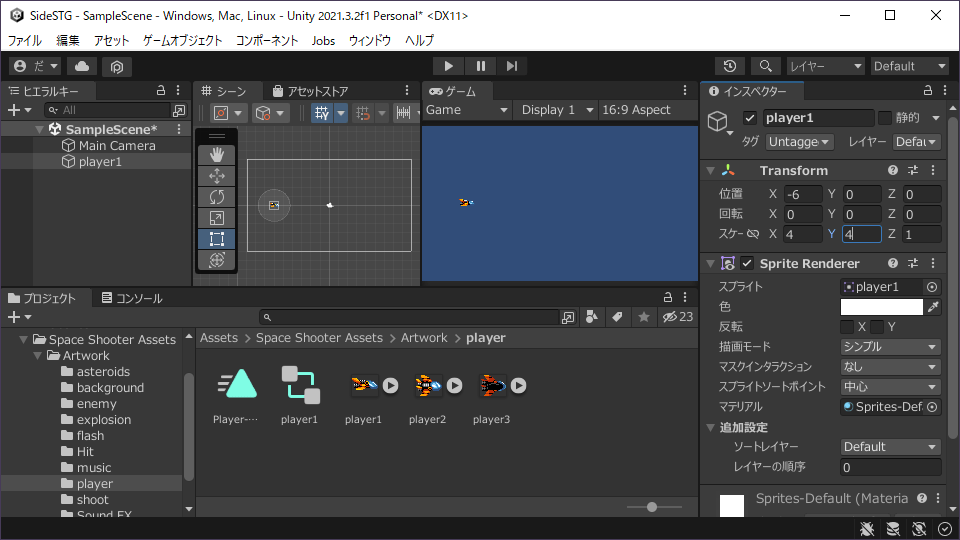Select the player2 sprite asset
The width and height of the screenshot is (960, 540).
click(x=427, y=386)
